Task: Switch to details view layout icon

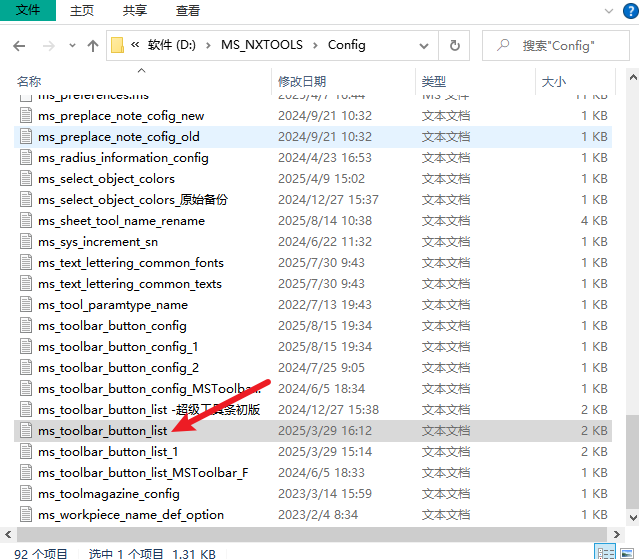Action: tap(606, 553)
